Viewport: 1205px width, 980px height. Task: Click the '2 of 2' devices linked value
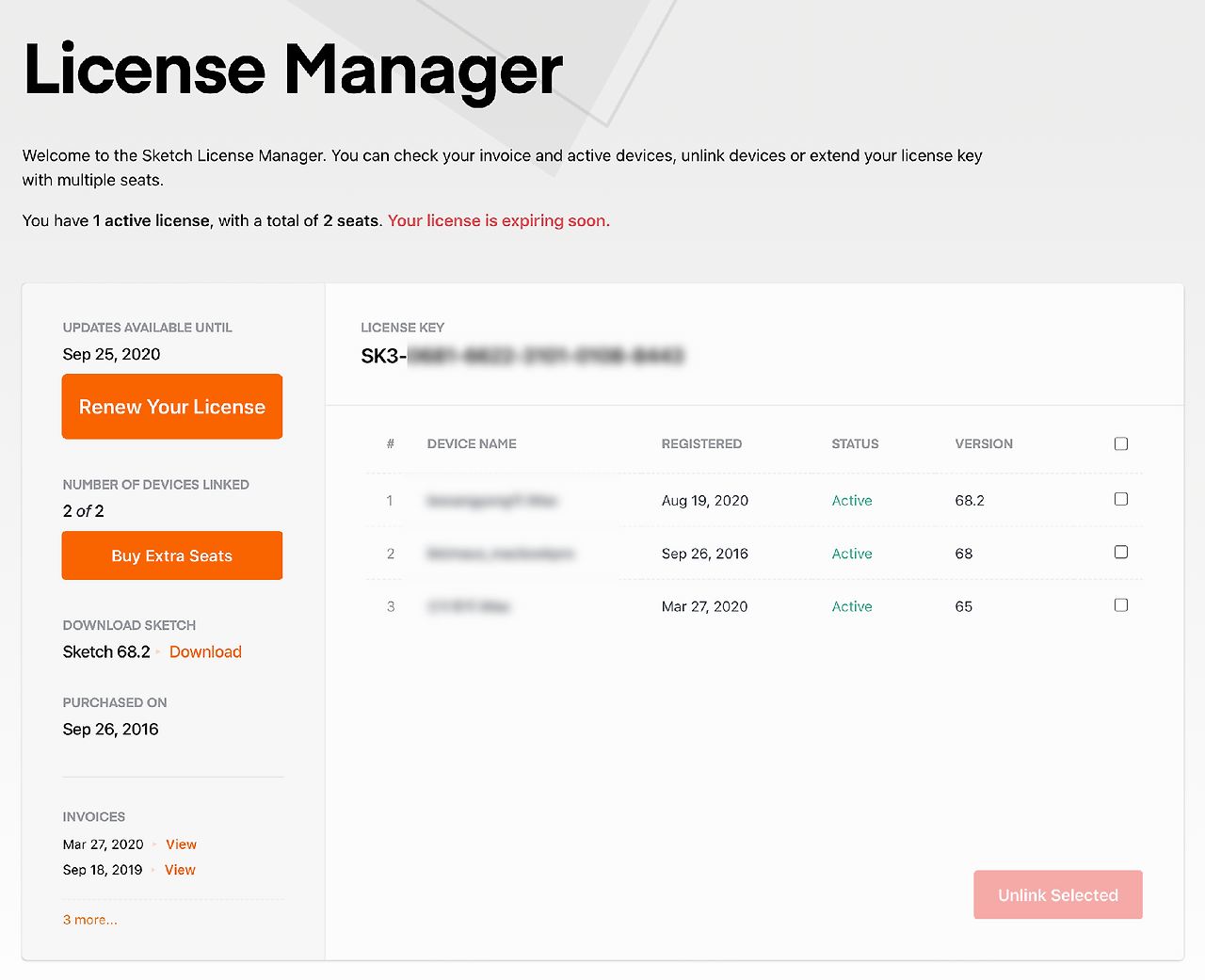(x=84, y=511)
